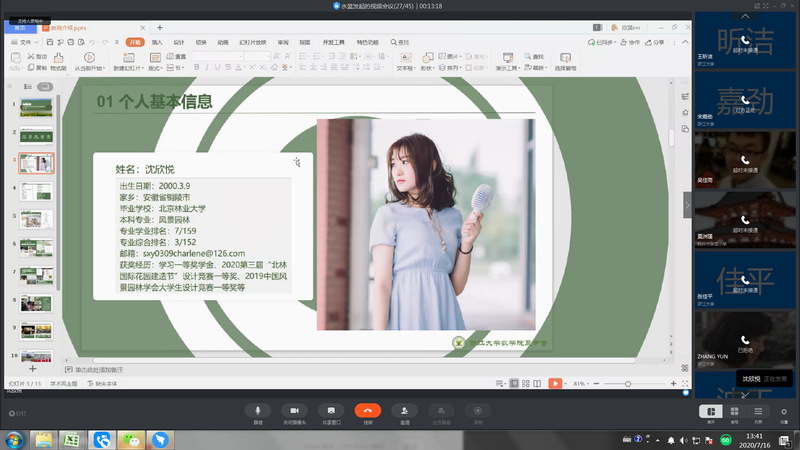Screen dimensions: 800x450
Task: Adjust the zoom slider handle
Action: point(628,384)
